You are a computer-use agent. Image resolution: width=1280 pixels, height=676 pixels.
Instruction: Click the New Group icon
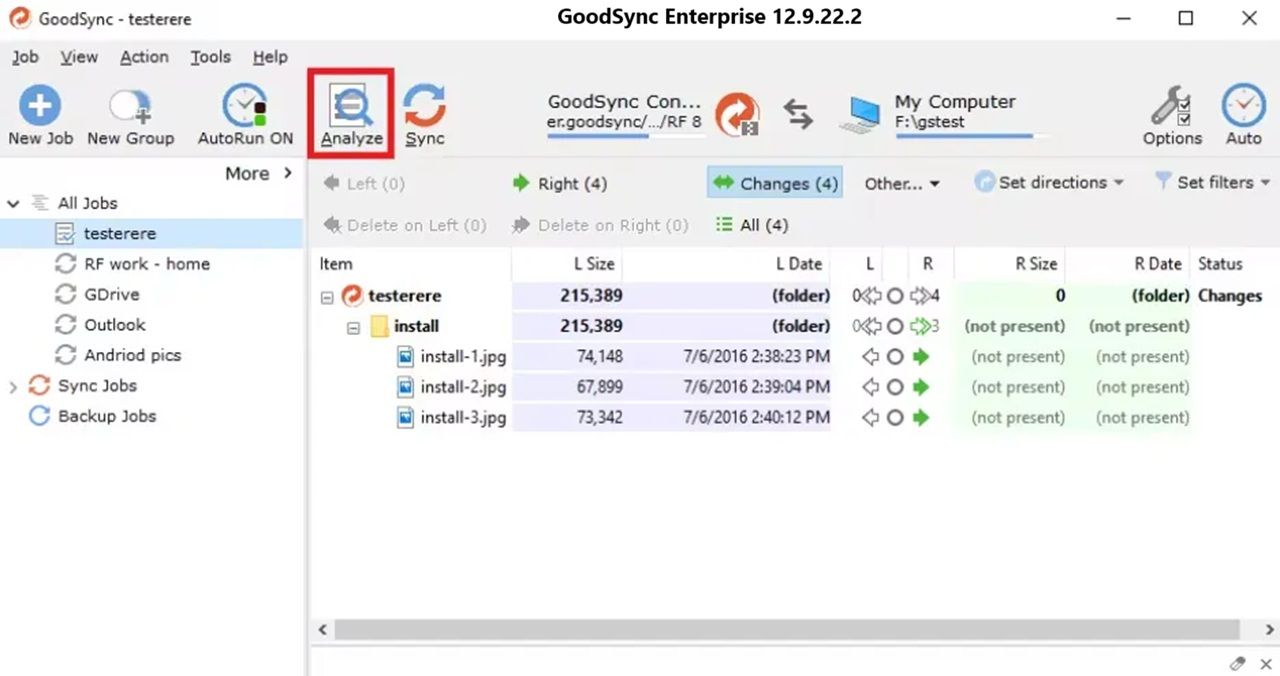[130, 106]
